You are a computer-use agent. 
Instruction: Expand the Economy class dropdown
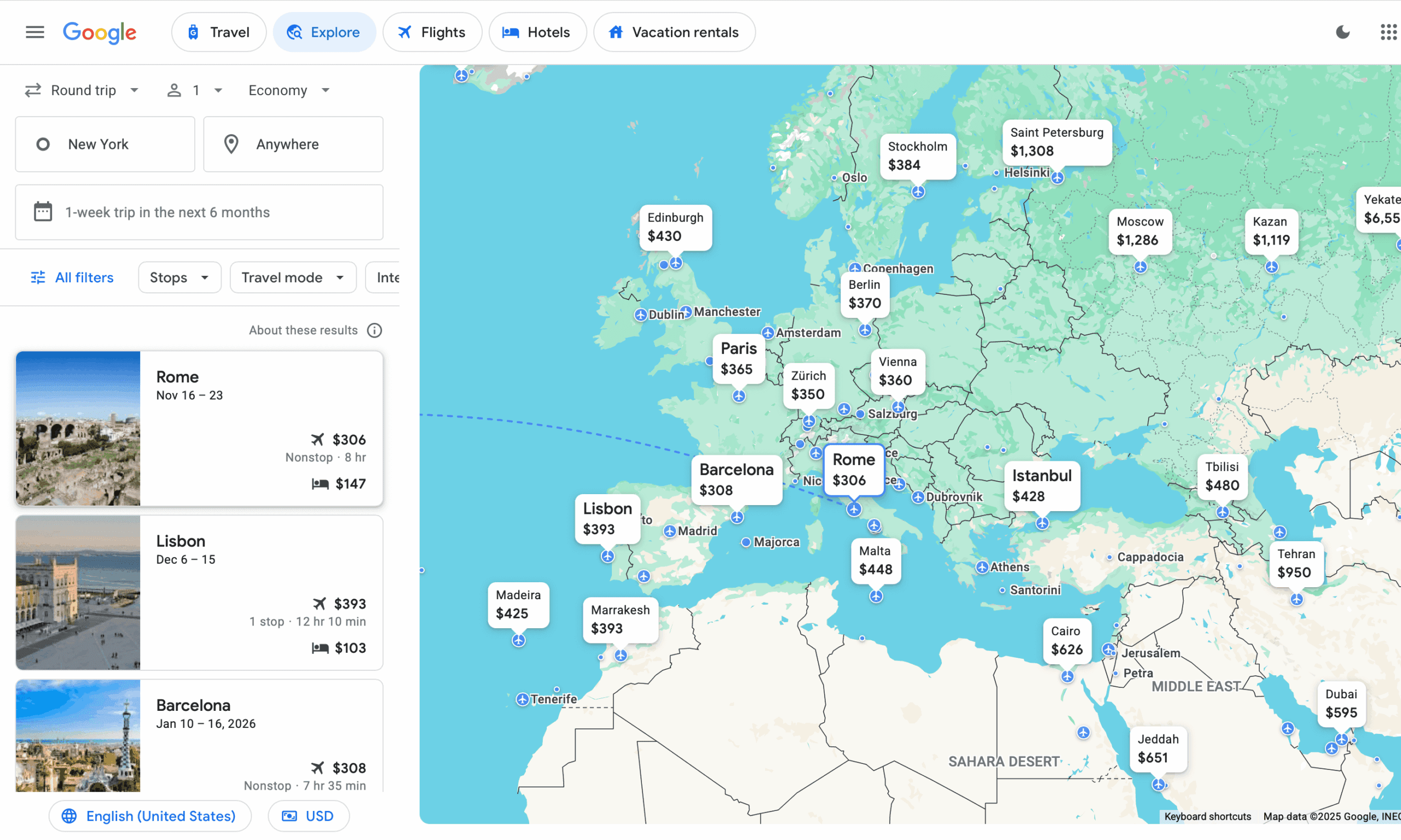(290, 90)
